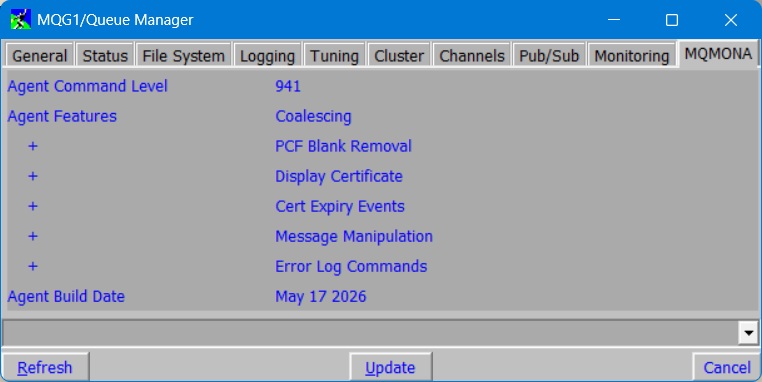This screenshot has height=382, width=762.
Task: Minimize the Queue Manager window
Action: (x=614, y=20)
